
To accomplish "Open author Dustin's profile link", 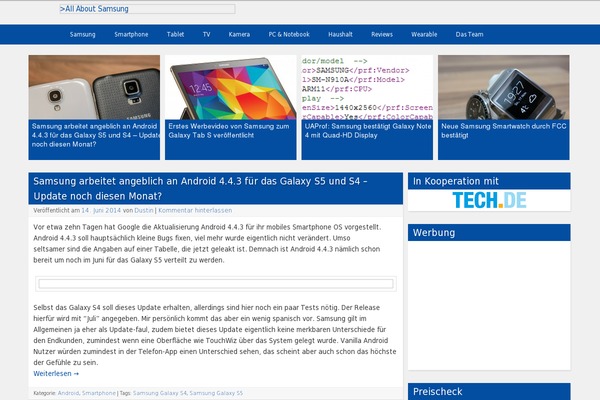I will tap(144, 210).
